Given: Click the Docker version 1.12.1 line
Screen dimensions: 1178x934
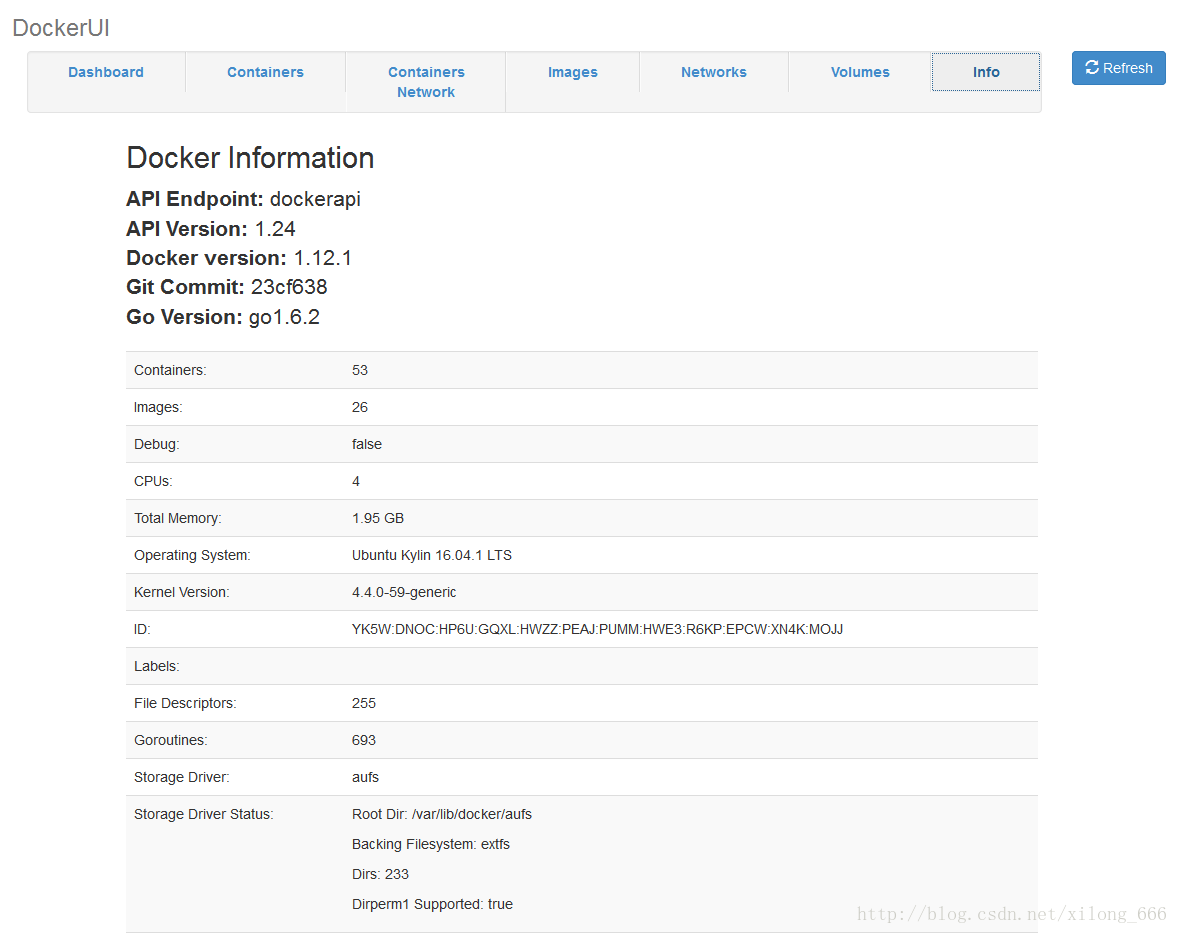Looking at the screenshot, I should 239,258.
